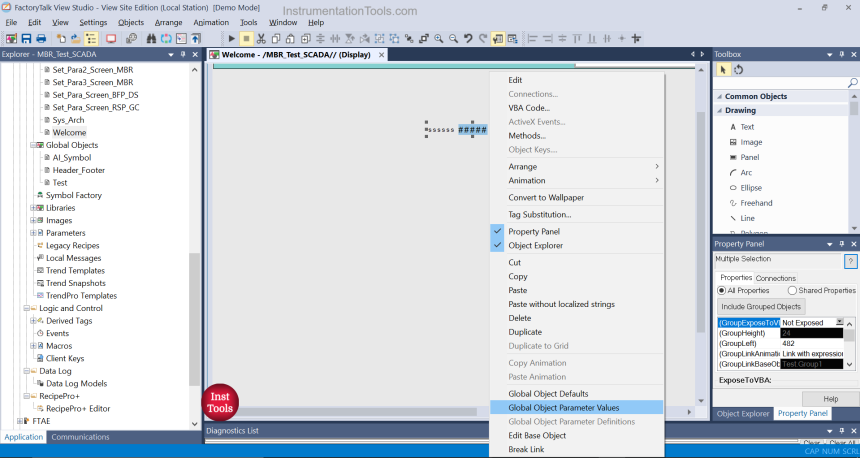Image resolution: width=860 pixels, height=458 pixels.
Task: Pin the Explorer panel with pushpin icon
Action: tap(183, 54)
